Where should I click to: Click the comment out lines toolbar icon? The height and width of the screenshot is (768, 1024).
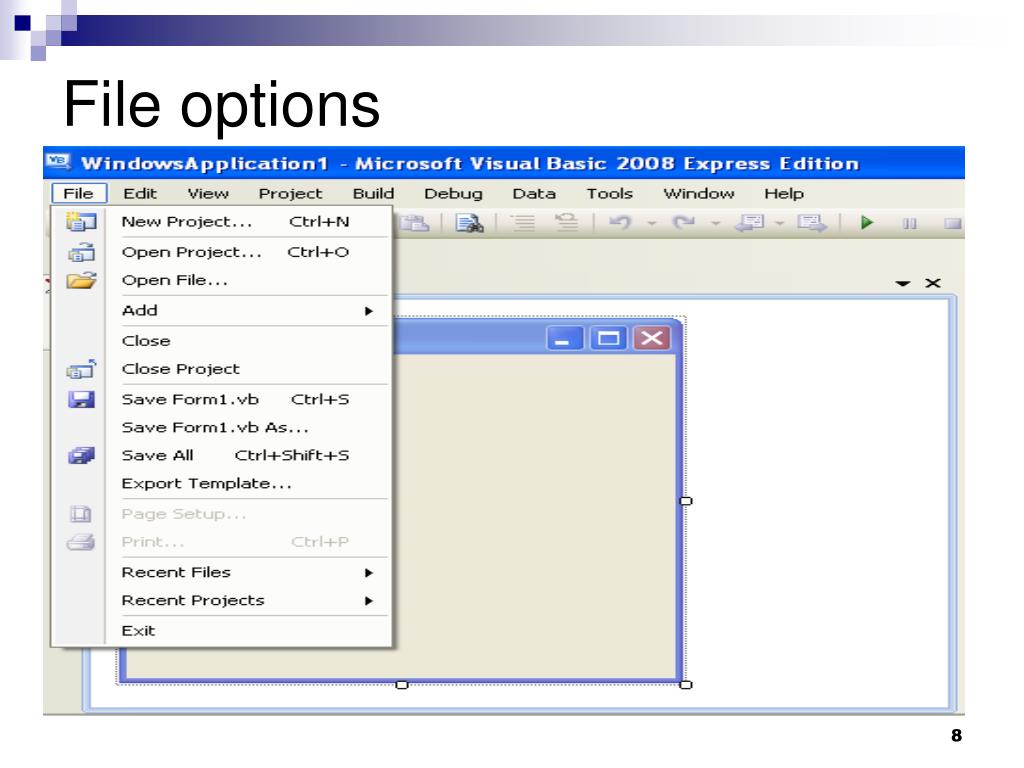523,223
